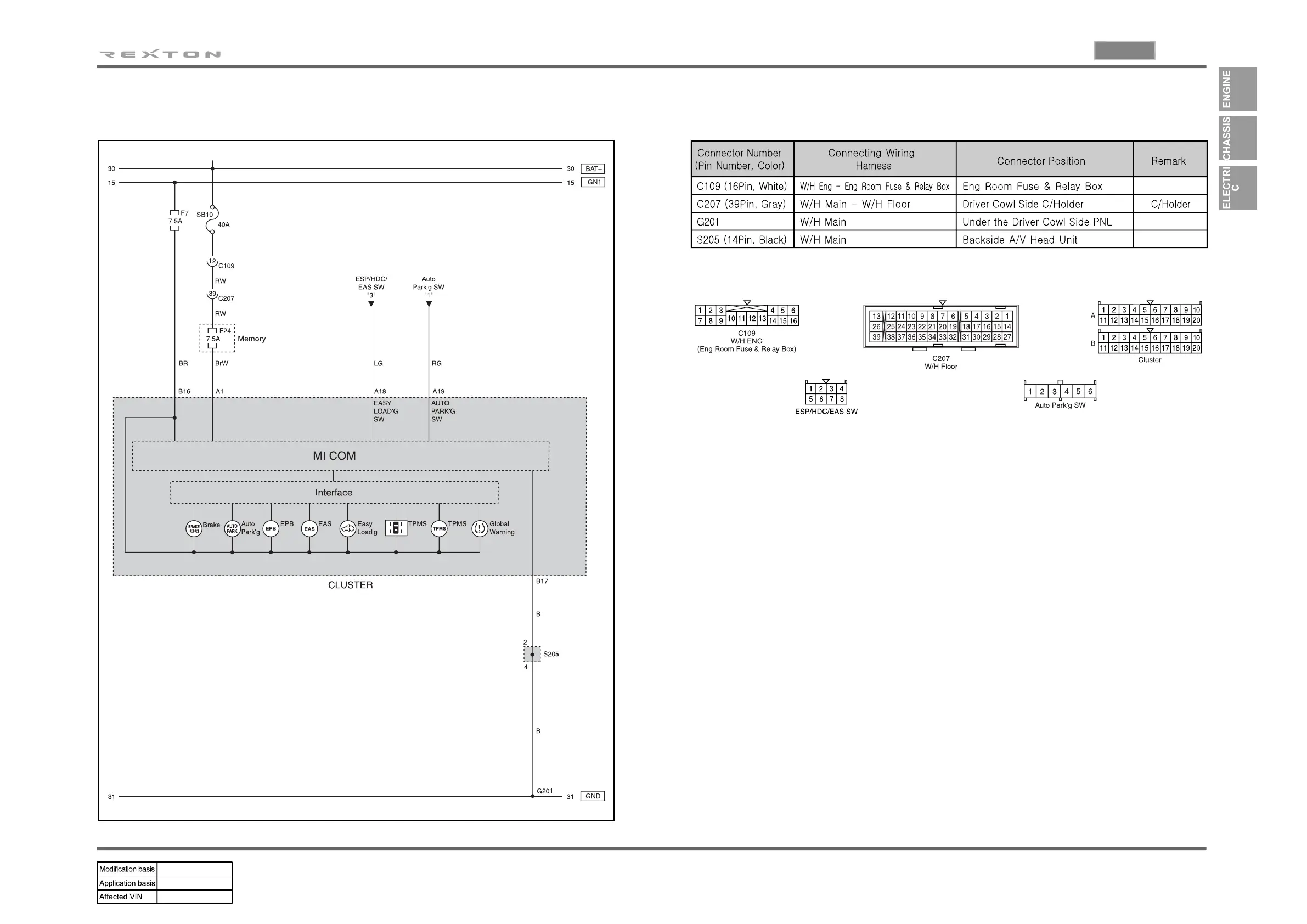The width and height of the screenshot is (1307, 924).
Task: Select the 'S205 (14Pin, Black)' table cell
Action: pos(742,239)
